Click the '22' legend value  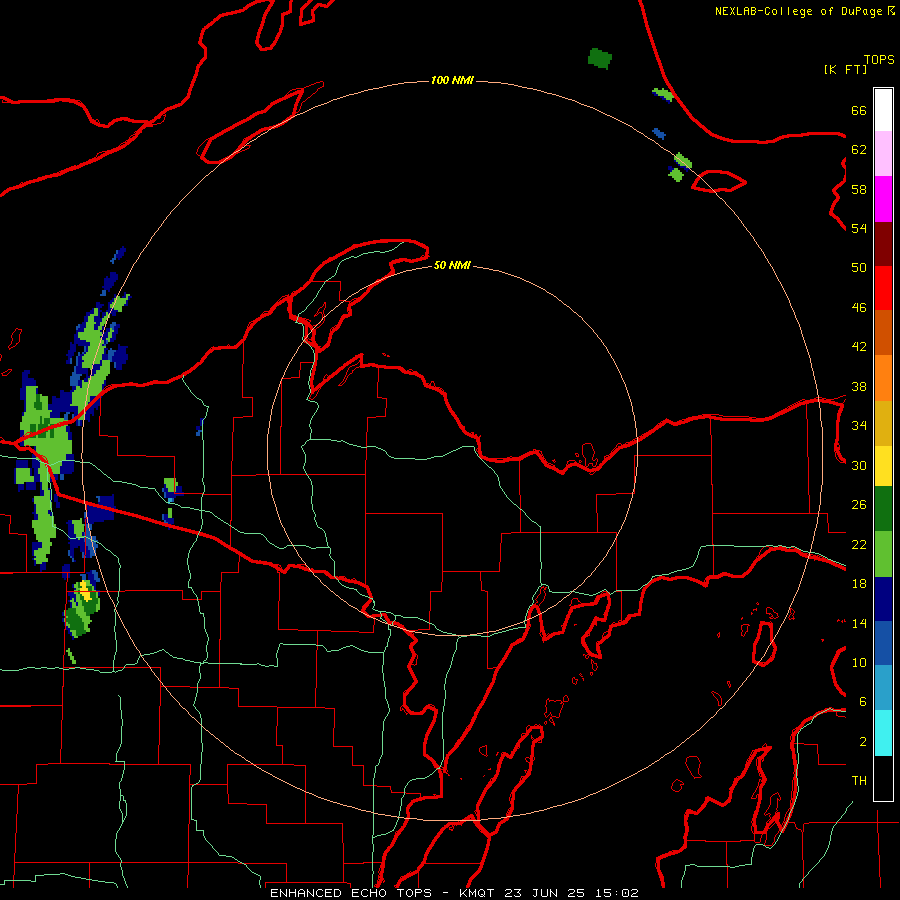(x=859, y=545)
